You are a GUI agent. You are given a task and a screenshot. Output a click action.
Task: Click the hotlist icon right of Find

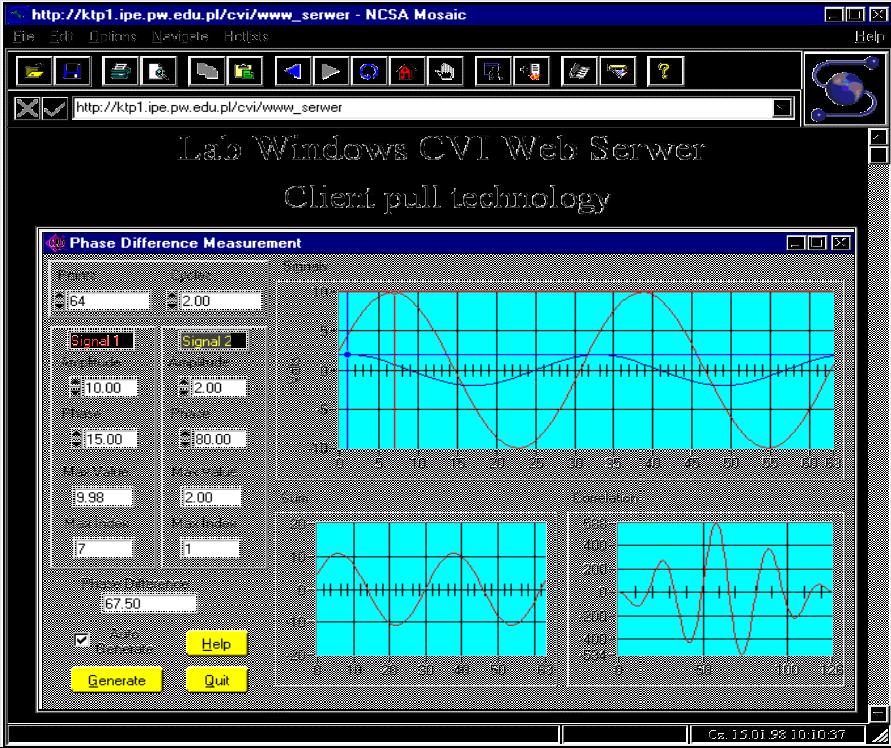pyautogui.click(x=531, y=72)
